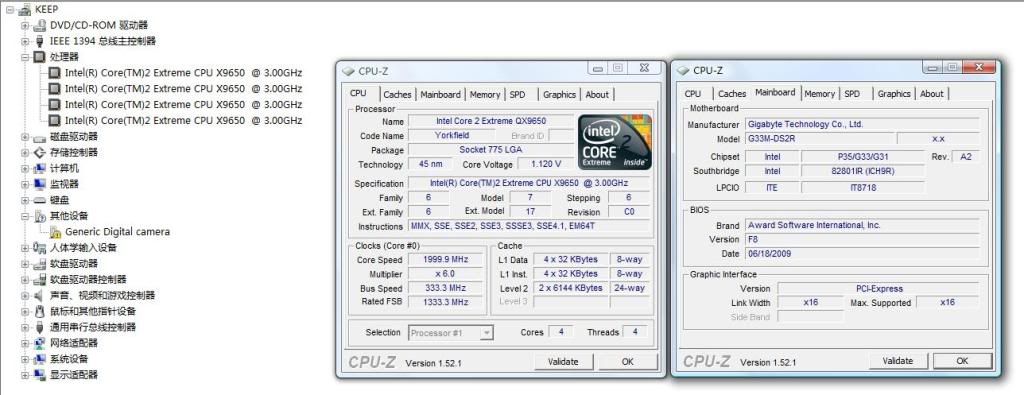The height and width of the screenshot is (395, 1024).
Task: Click the Southbridge value 82801IR (ICH9R)
Action: point(863,171)
